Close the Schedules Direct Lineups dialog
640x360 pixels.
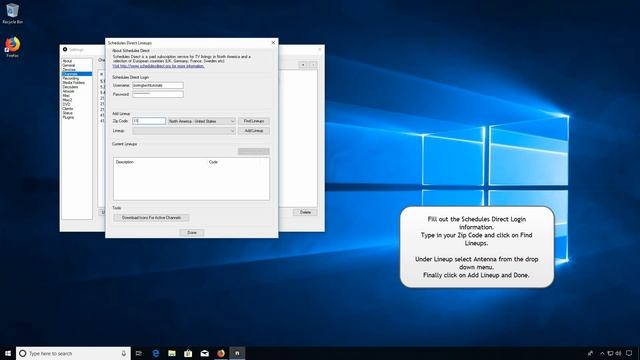pos(273,42)
